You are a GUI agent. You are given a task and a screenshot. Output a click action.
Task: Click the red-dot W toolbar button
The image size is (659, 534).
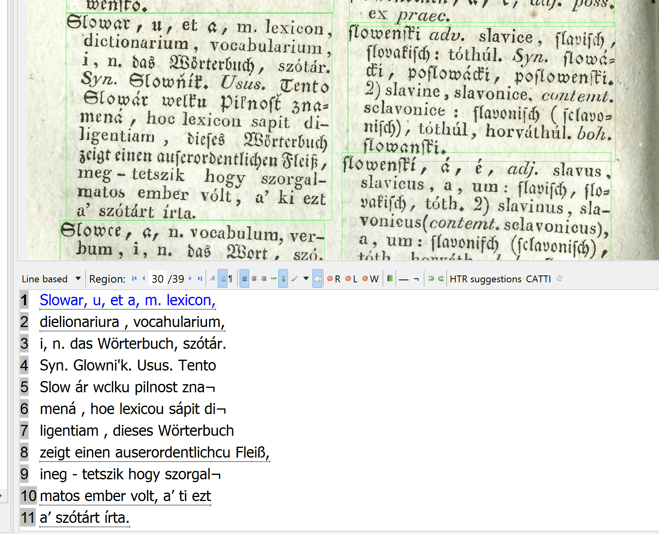(x=371, y=279)
